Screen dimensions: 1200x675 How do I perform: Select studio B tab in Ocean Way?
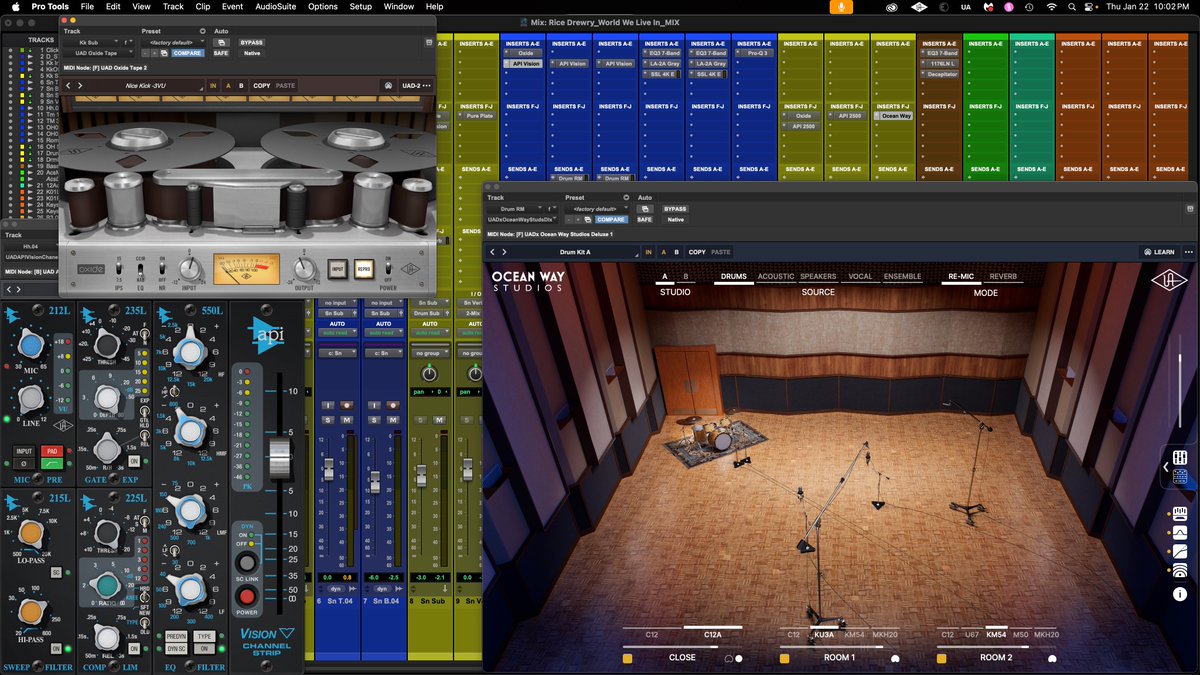tap(685, 277)
